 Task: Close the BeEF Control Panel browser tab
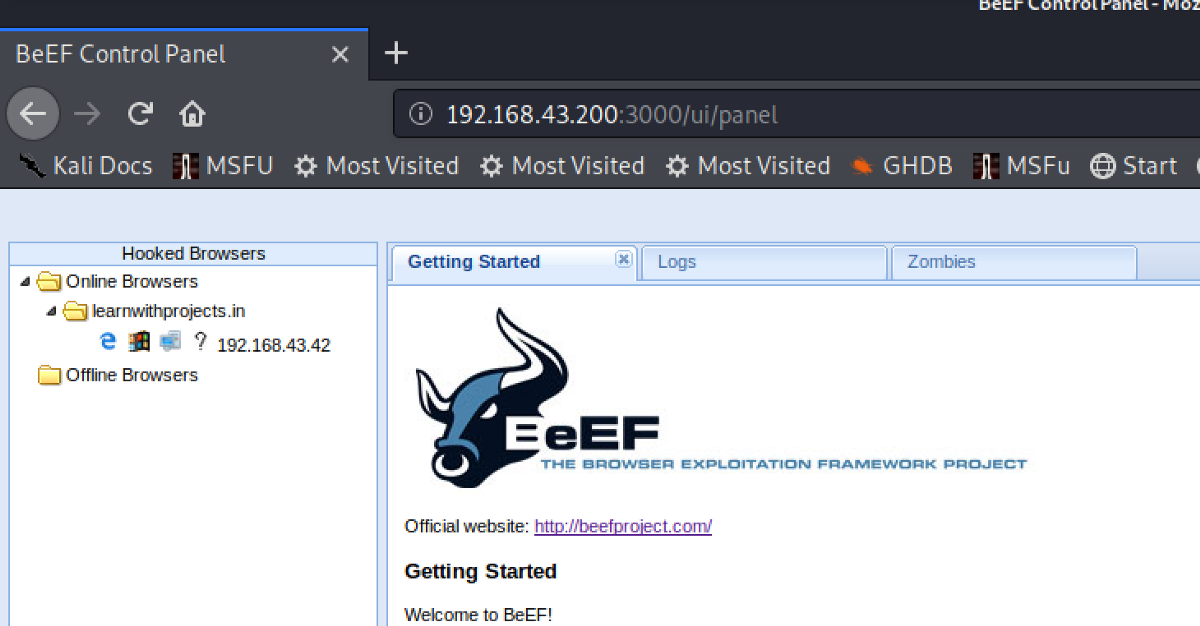[x=340, y=54]
